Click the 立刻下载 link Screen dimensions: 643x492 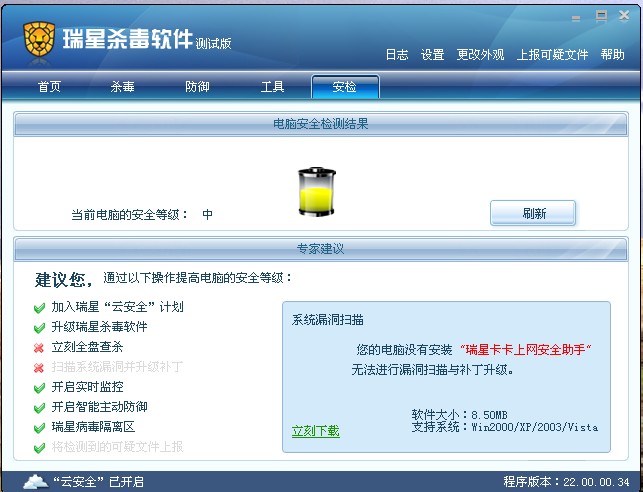316,431
